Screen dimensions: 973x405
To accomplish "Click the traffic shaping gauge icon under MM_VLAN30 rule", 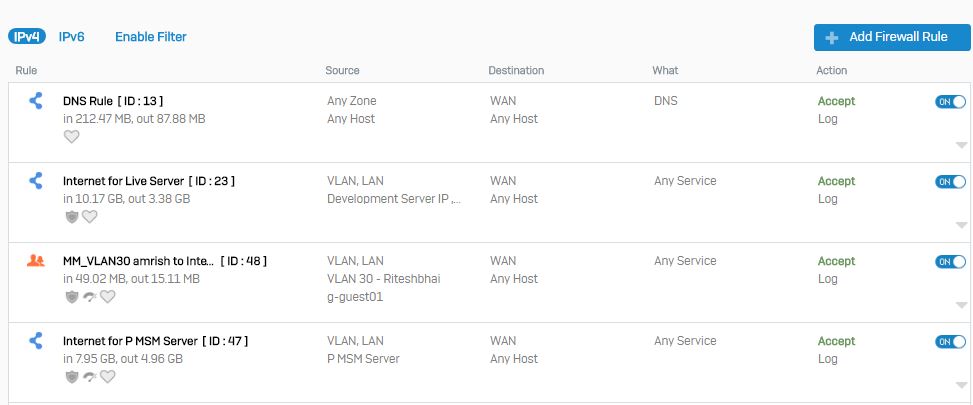I will pyautogui.click(x=90, y=297).
